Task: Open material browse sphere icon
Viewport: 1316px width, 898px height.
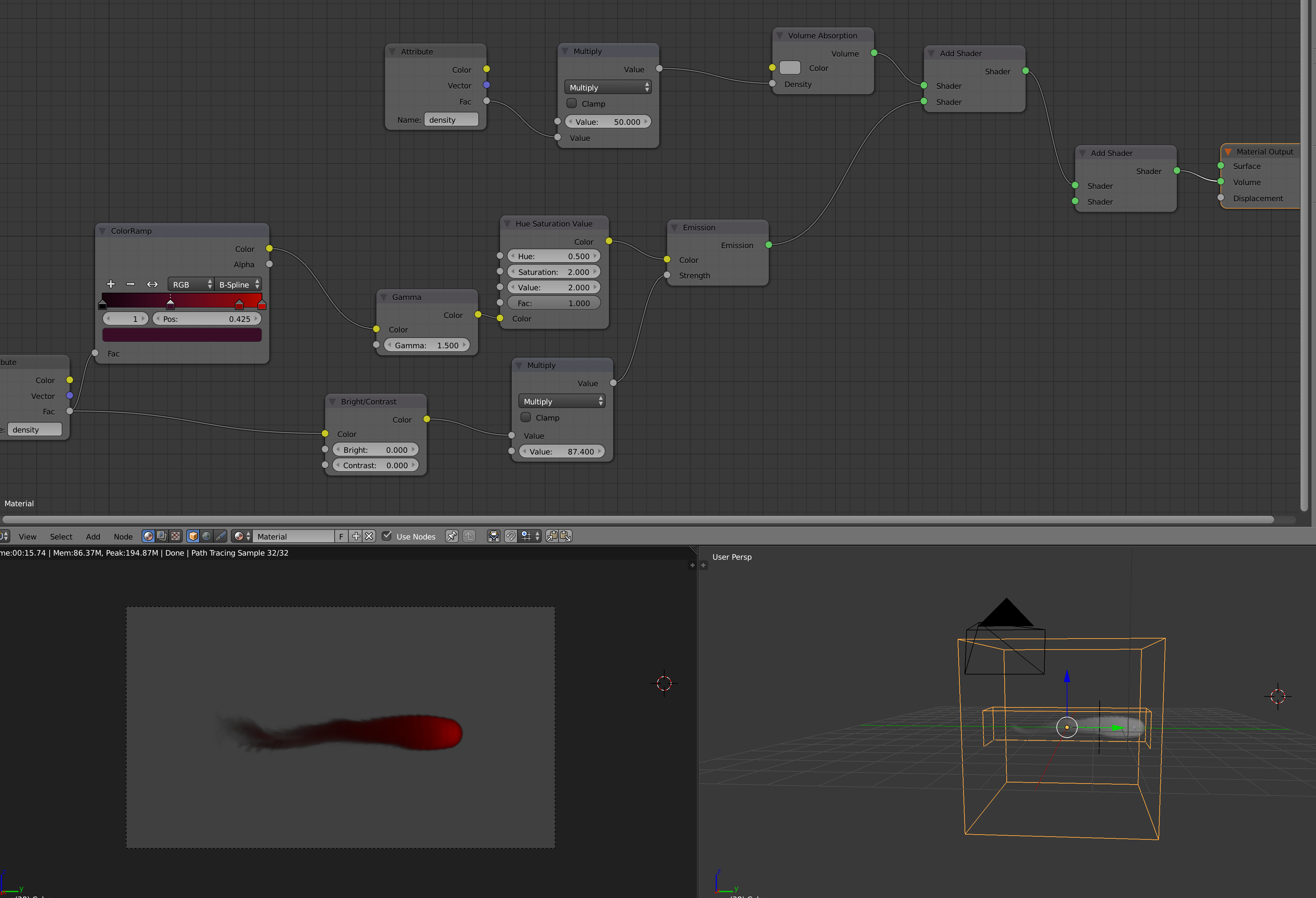Action: pyautogui.click(x=242, y=536)
